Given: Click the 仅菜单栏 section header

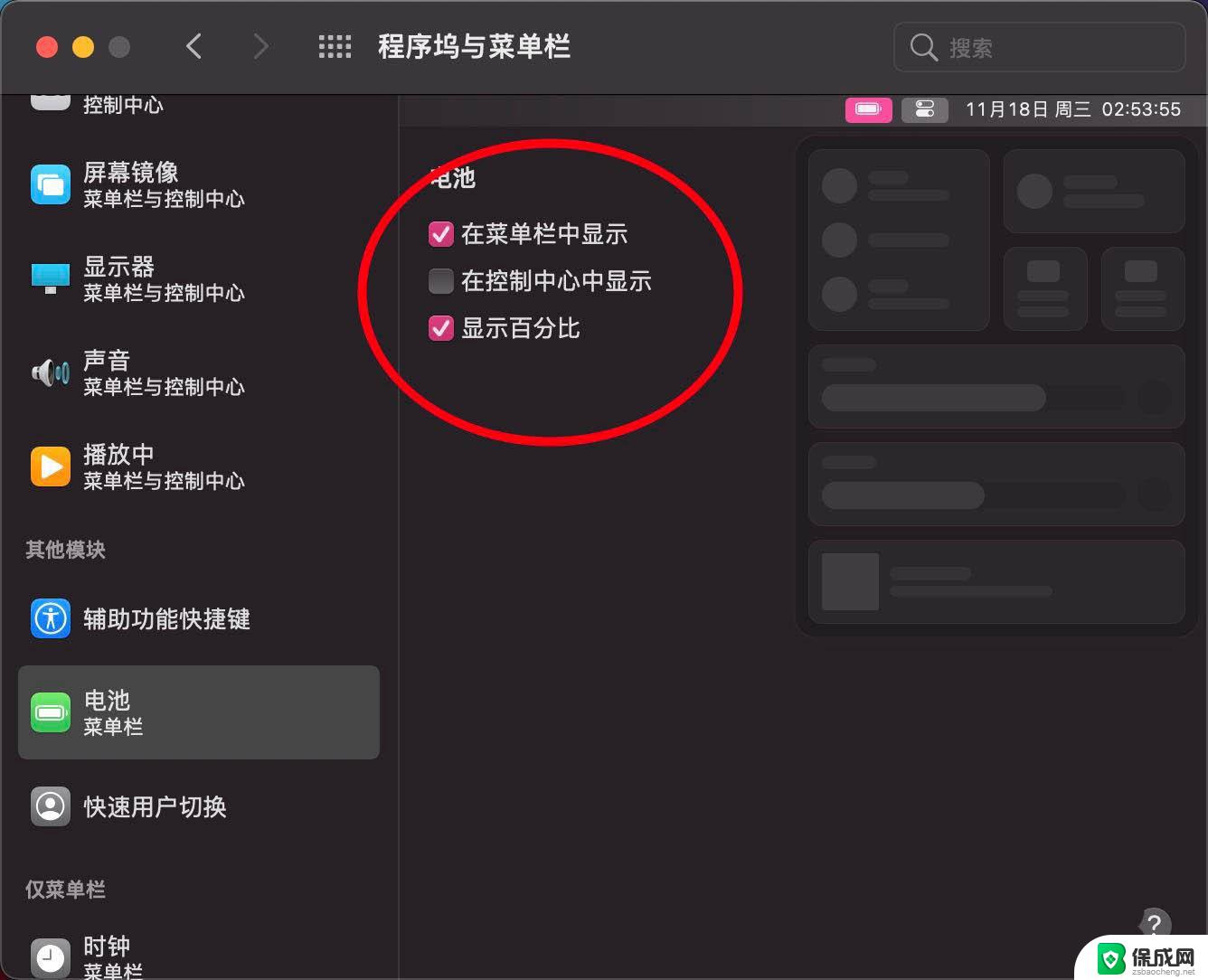Looking at the screenshot, I should (x=65, y=890).
